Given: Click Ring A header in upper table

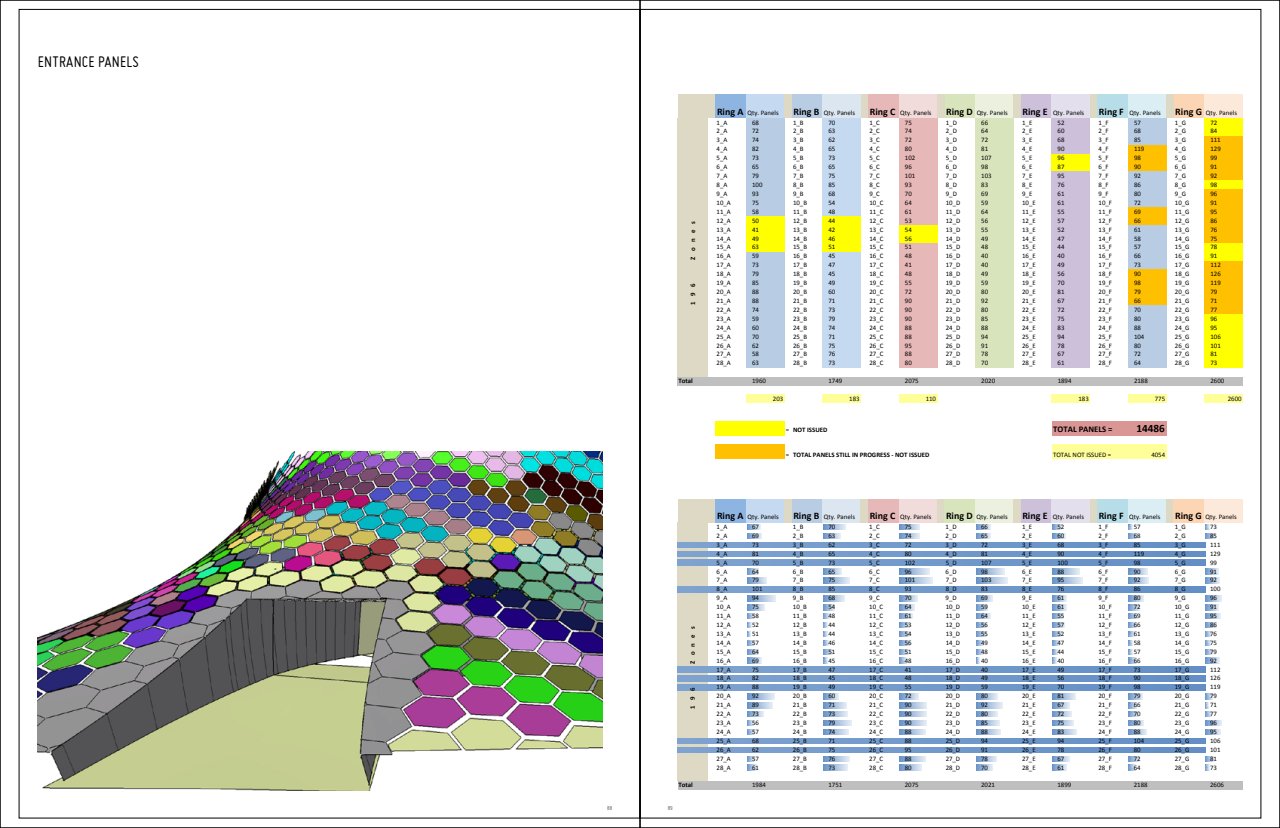Looking at the screenshot, I should click(730, 112).
